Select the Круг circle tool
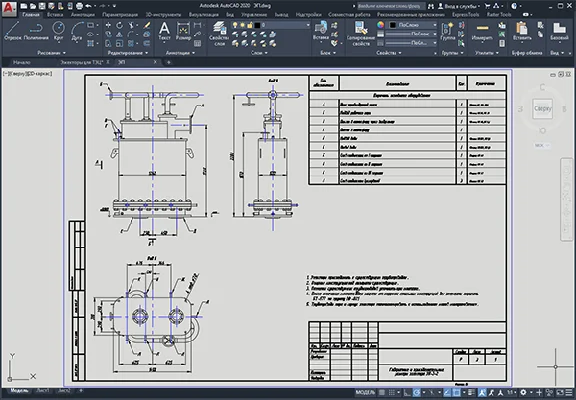Image resolution: width=576 pixels, height=400 pixels. pyautogui.click(x=58, y=31)
